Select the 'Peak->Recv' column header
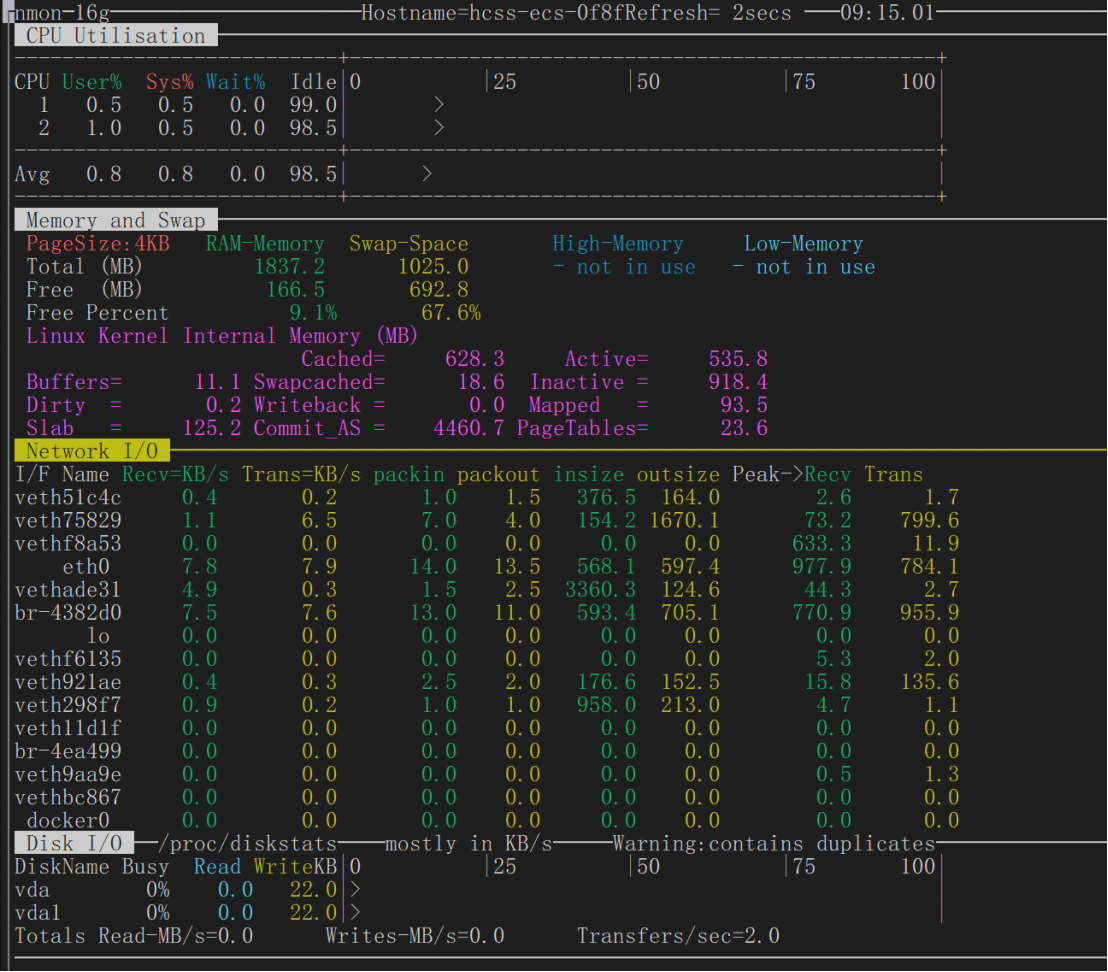This screenshot has height=972, width=1108. coord(791,474)
